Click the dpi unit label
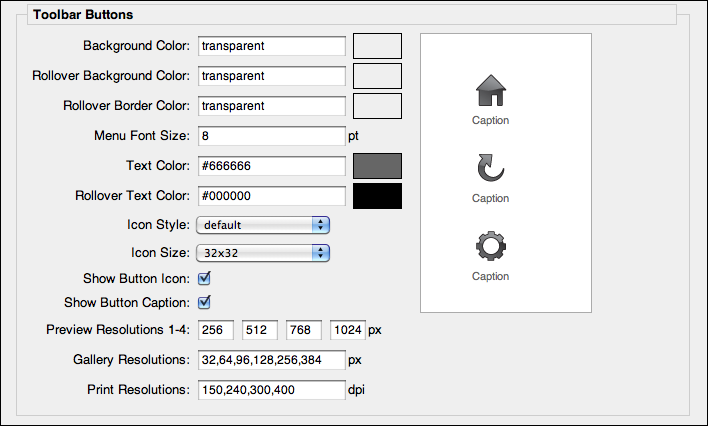The width and height of the screenshot is (708, 426). [x=356, y=390]
